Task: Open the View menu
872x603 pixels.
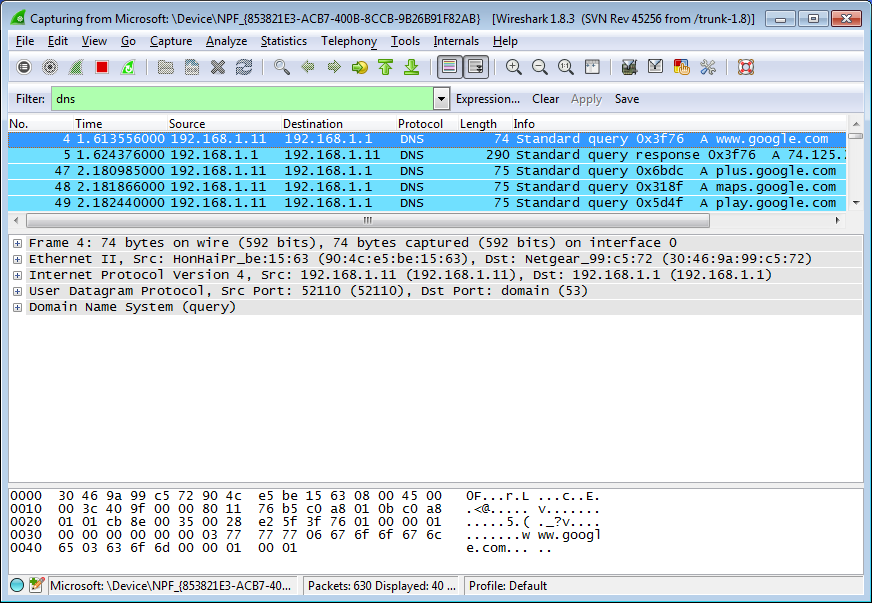Action: 94,41
